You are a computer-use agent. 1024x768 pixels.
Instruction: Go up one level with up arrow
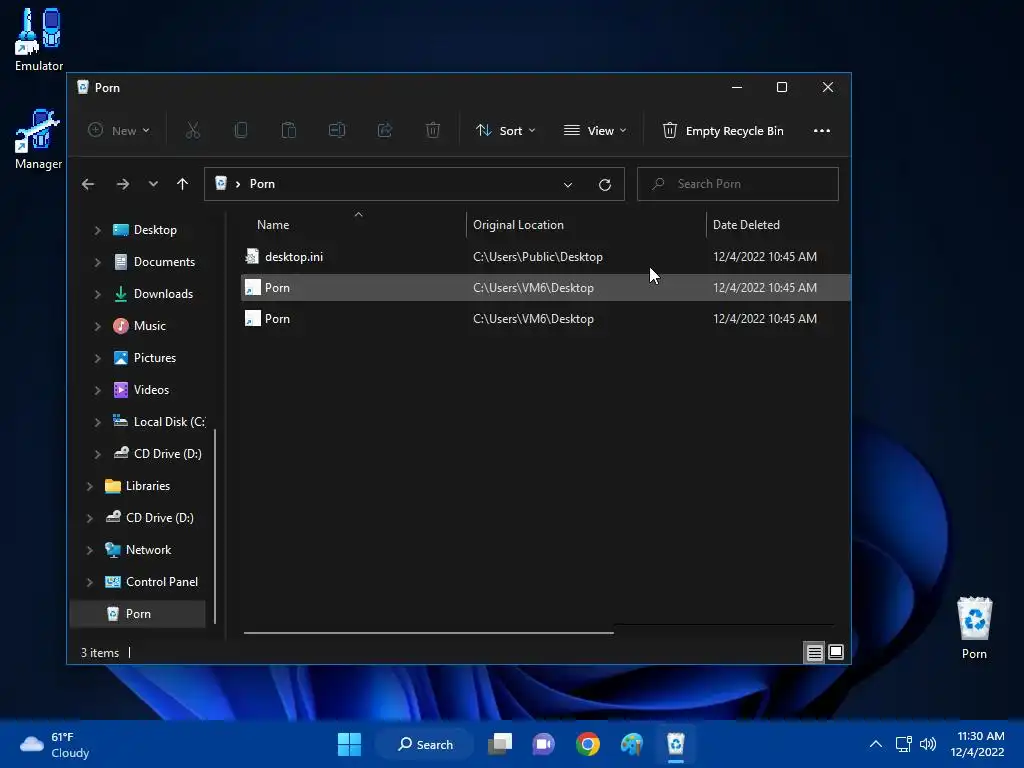pos(182,184)
